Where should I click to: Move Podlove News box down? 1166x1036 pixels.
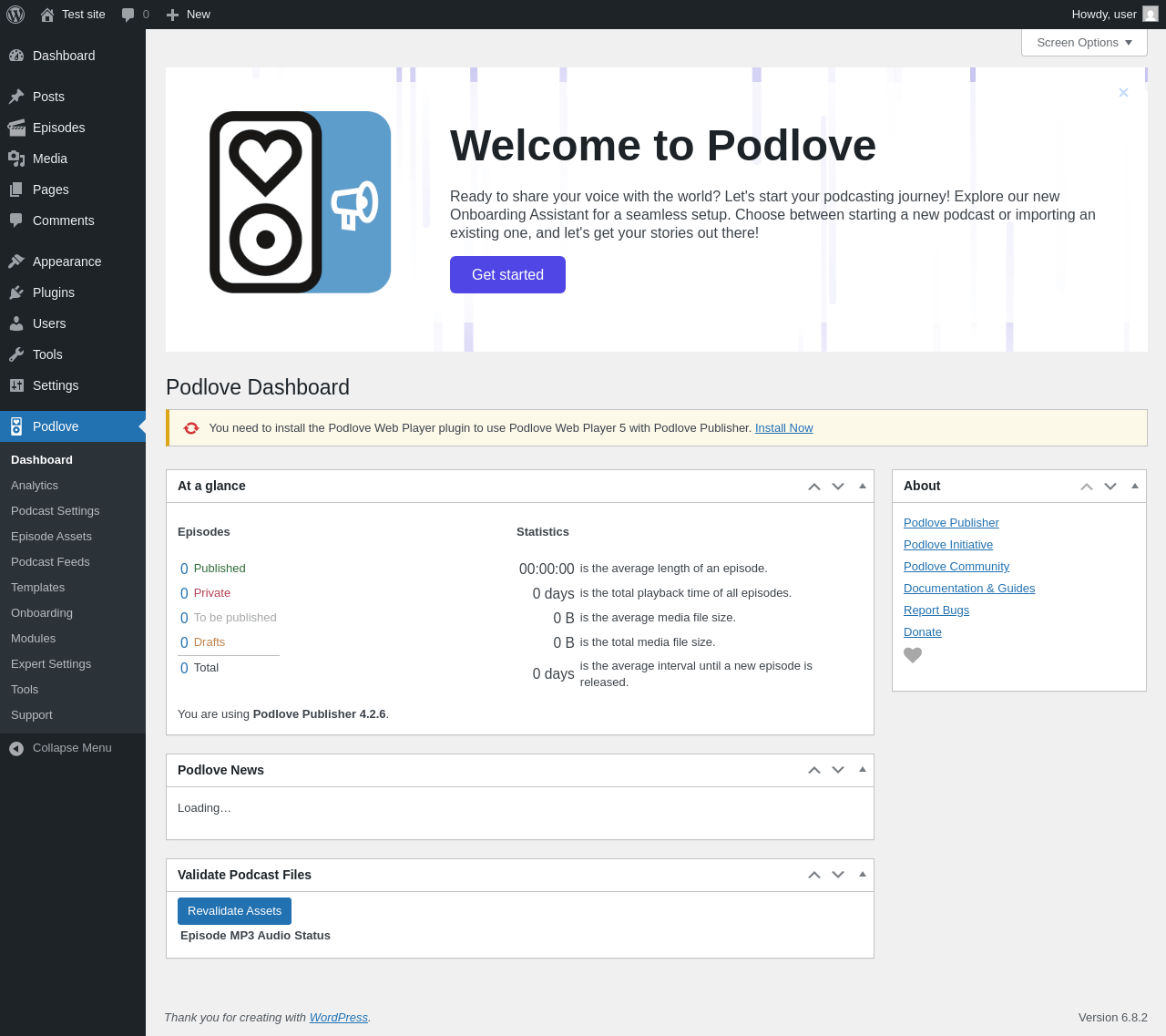pos(838,771)
